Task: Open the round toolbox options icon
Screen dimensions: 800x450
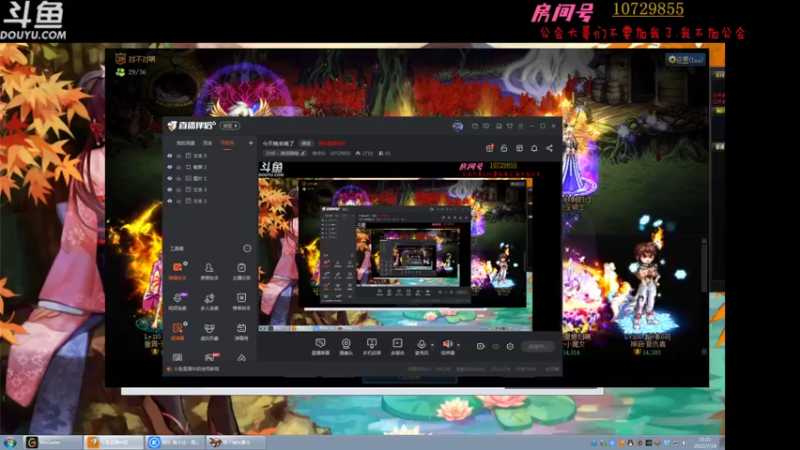Action: point(247,248)
